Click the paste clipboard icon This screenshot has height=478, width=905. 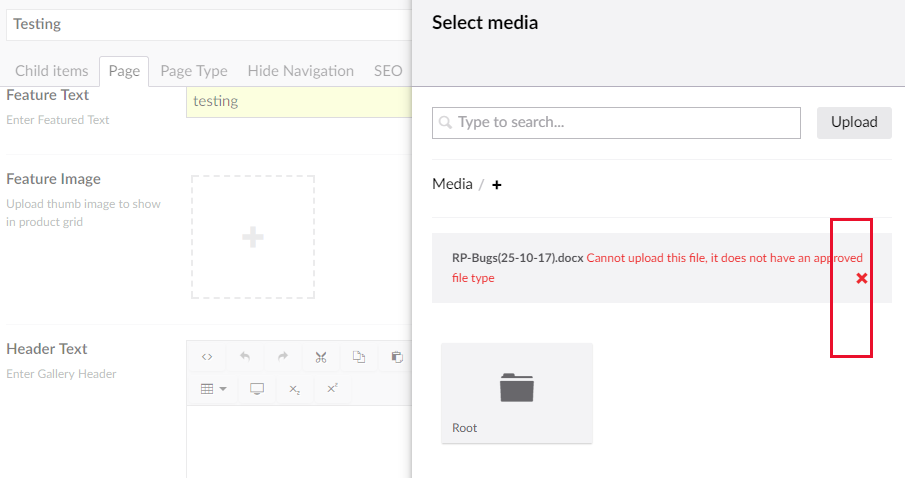coord(397,357)
